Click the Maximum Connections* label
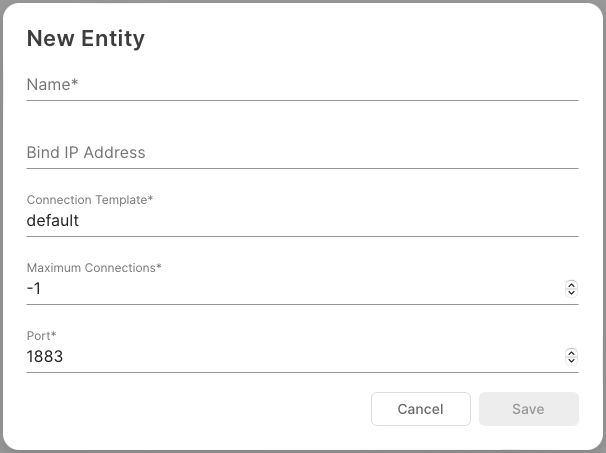This screenshot has height=453, width=606. [94, 268]
